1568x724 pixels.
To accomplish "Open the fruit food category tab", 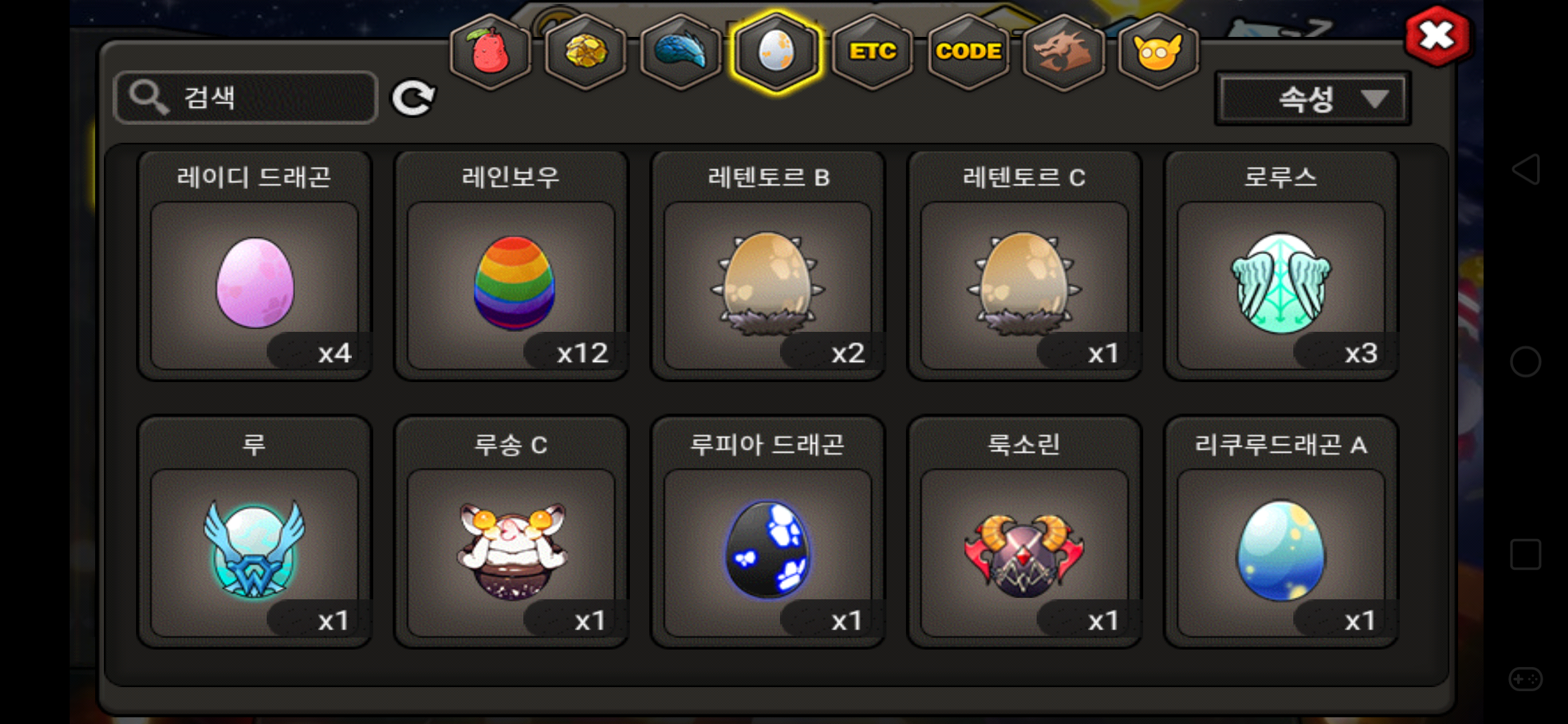I will point(491,52).
